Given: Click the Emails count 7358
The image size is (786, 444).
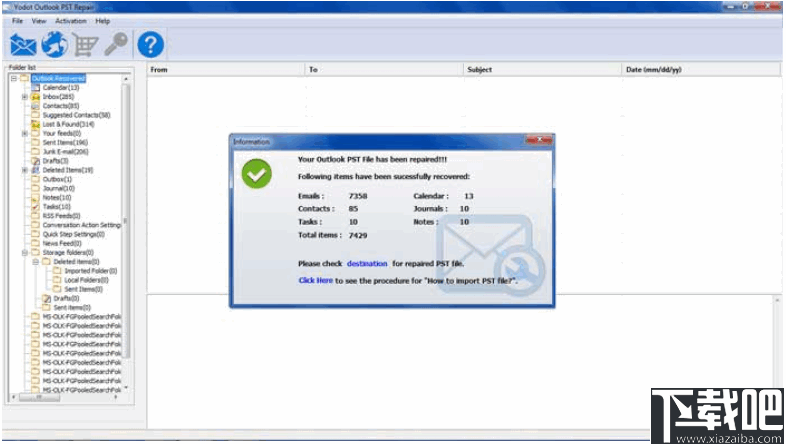Looking at the screenshot, I should click(358, 196).
